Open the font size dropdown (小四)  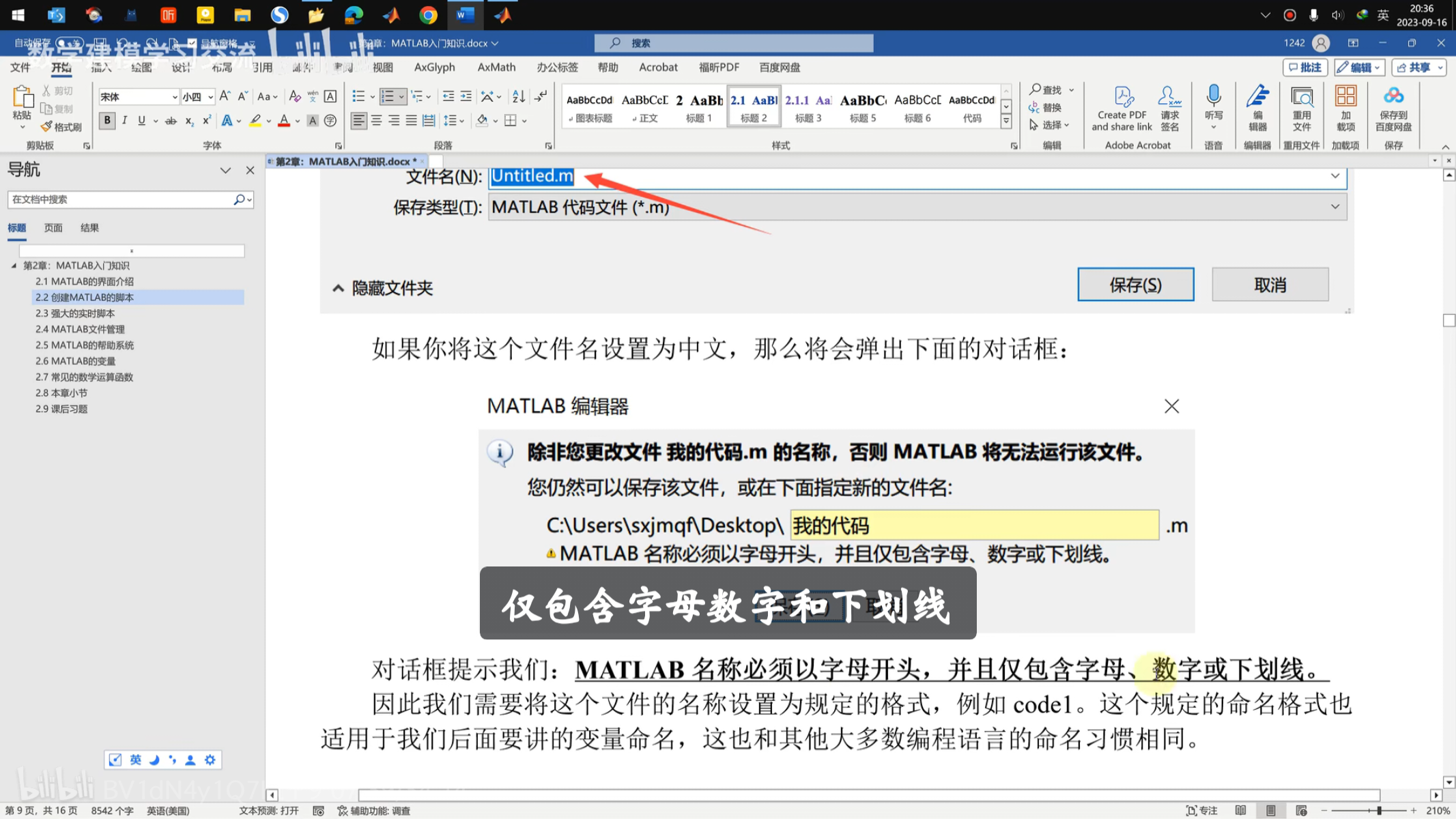[210, 97]
